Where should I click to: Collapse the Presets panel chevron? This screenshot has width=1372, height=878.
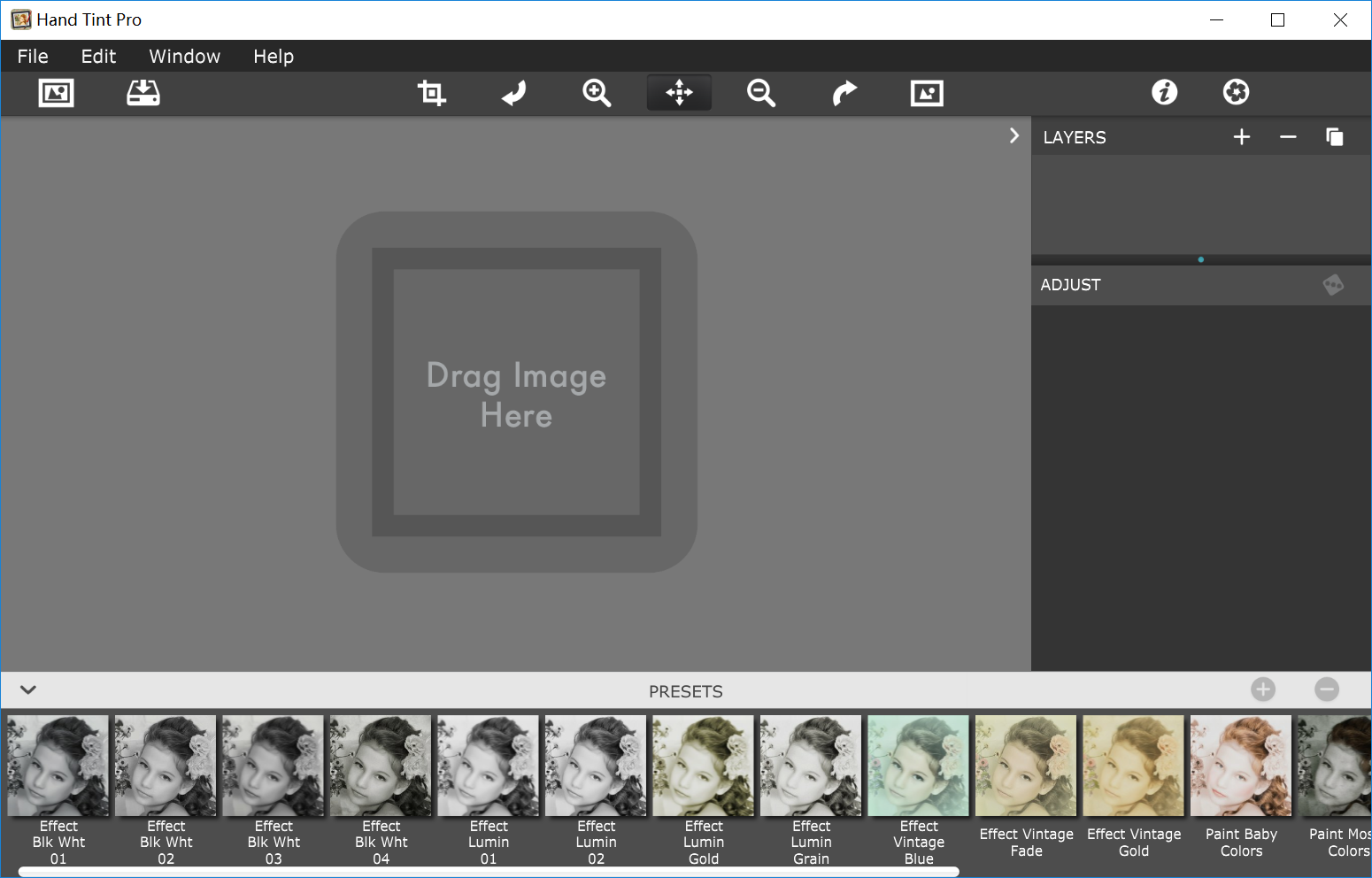(x=28, y=689)
